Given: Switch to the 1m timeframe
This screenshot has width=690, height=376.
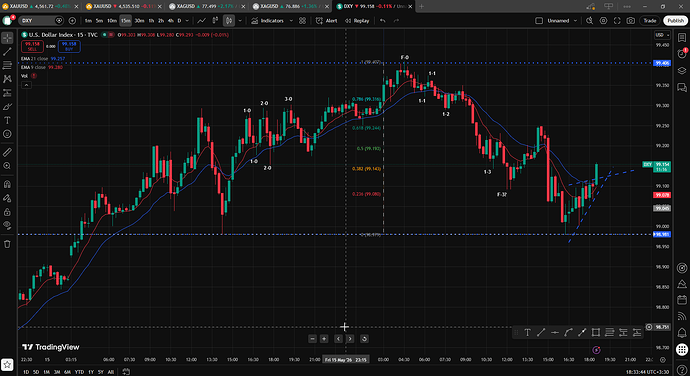Looking at the screenshot, I should (88, 21).
